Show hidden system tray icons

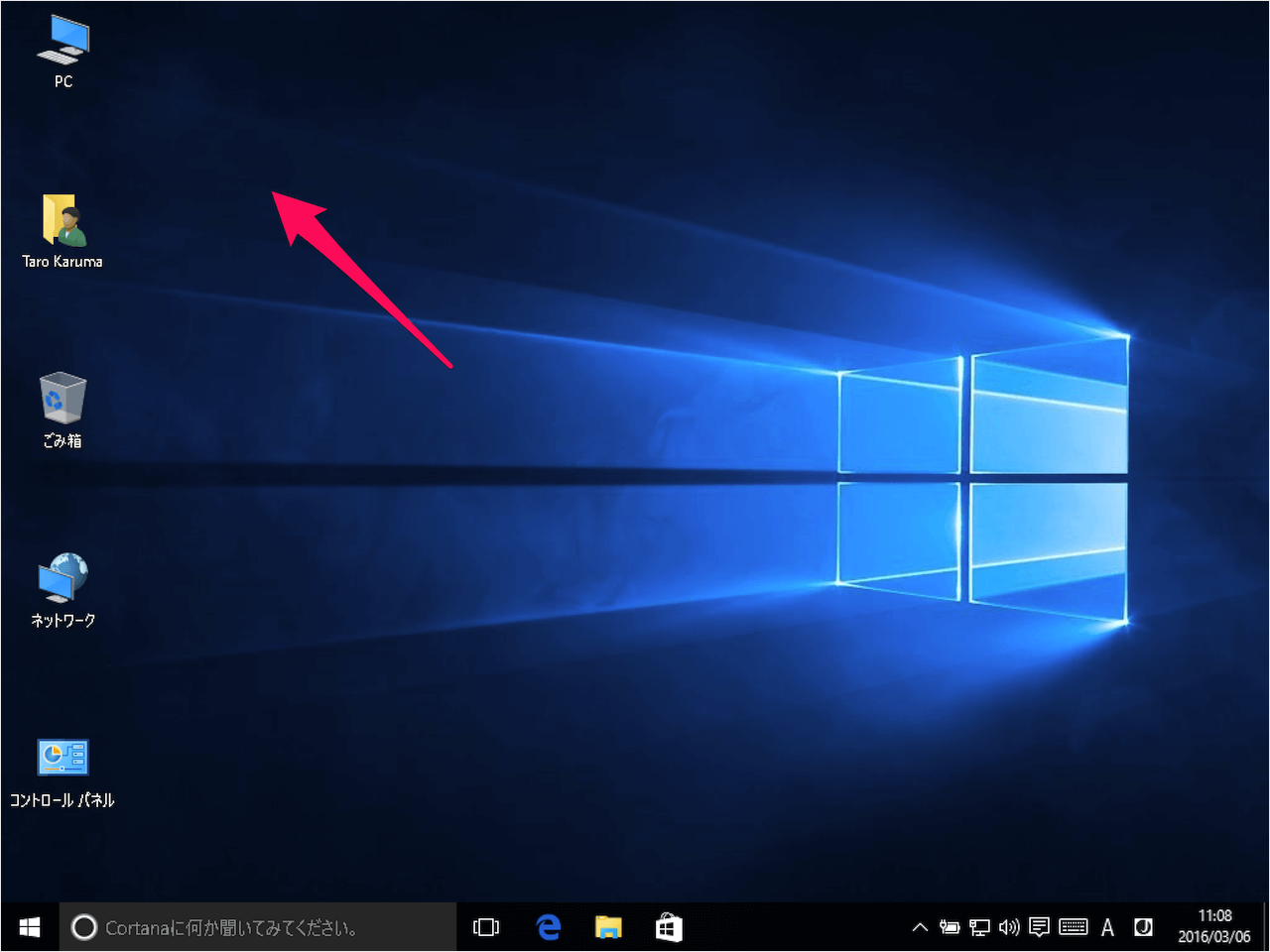coord(920,927)
